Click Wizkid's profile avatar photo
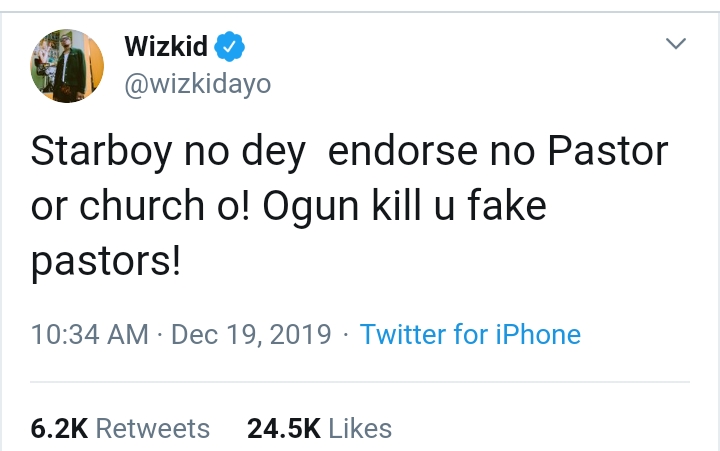720x451 pixels. 67,66
